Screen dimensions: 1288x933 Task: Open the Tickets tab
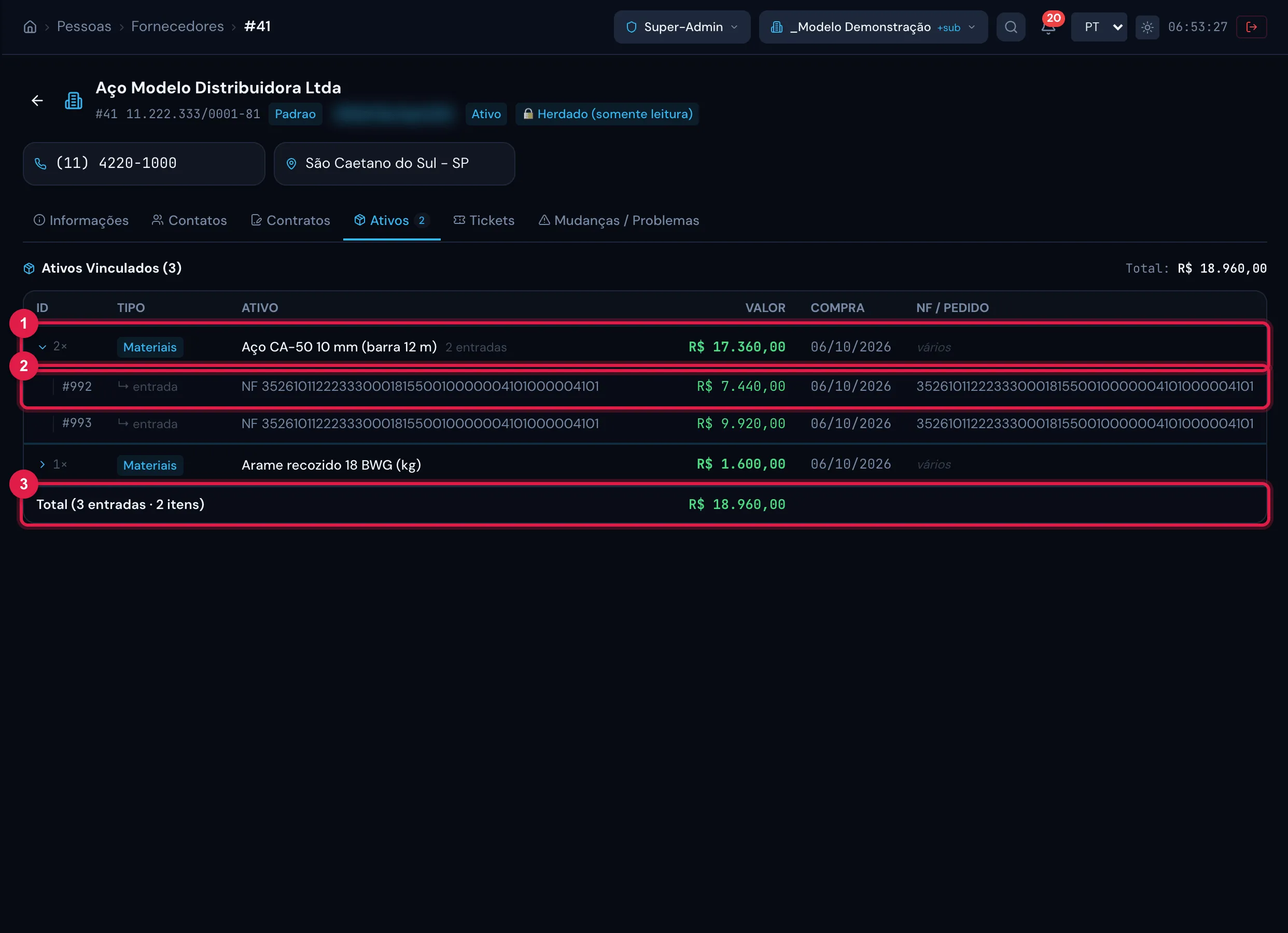click(484, 220)
